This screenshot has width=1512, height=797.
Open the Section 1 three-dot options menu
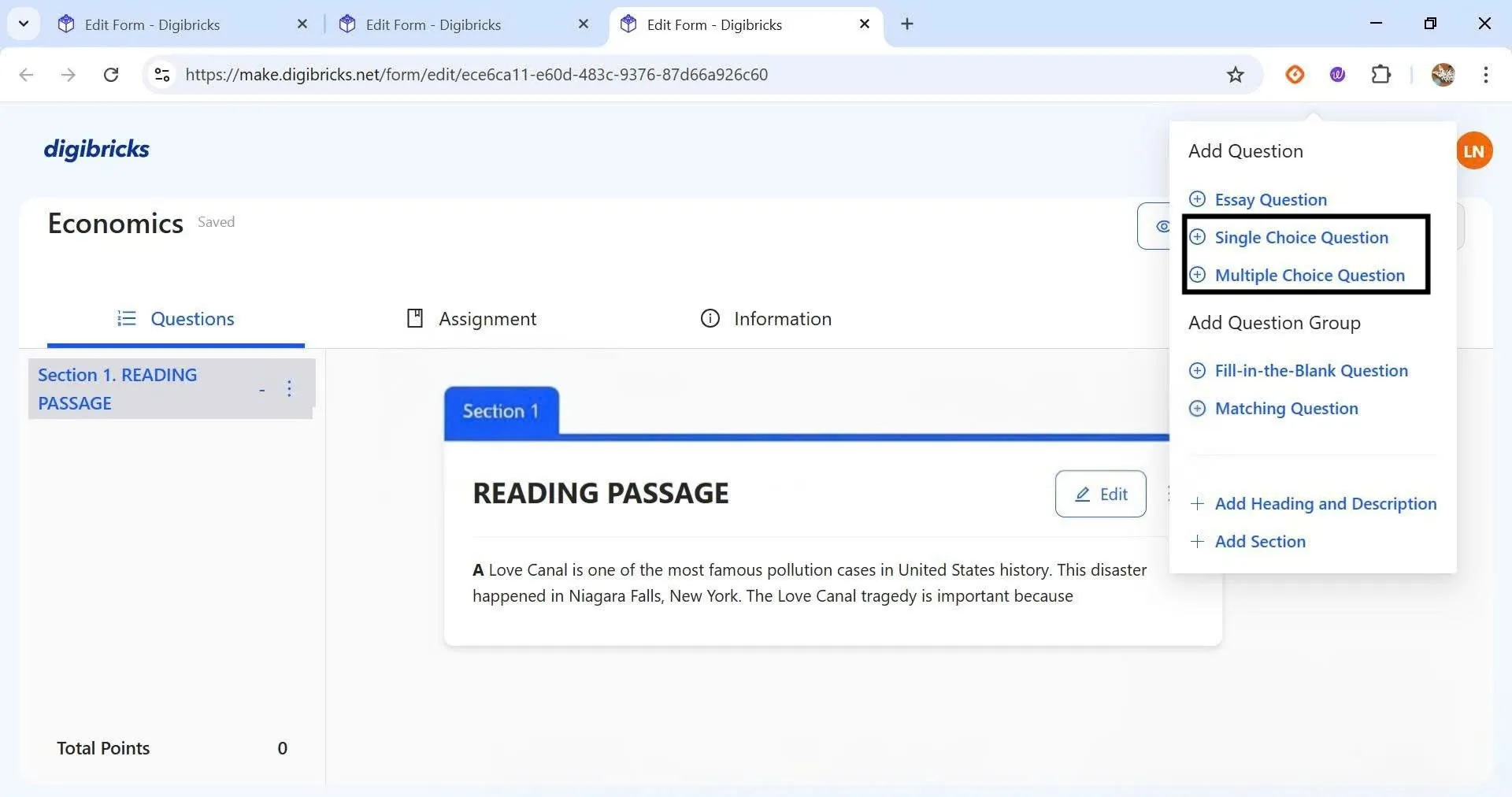coord(289,389)
